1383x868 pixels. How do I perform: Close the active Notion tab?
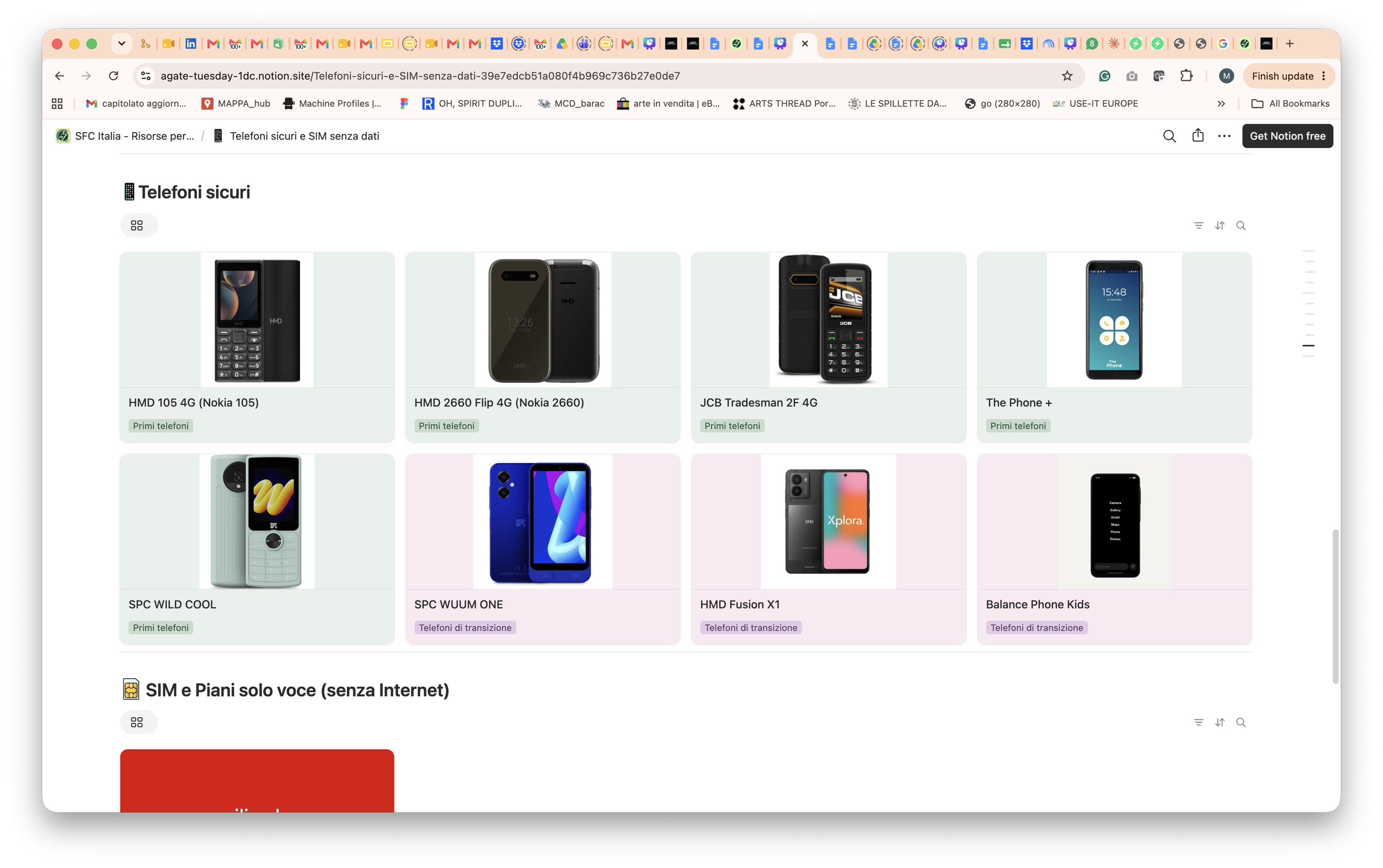(x=804, y=44)
